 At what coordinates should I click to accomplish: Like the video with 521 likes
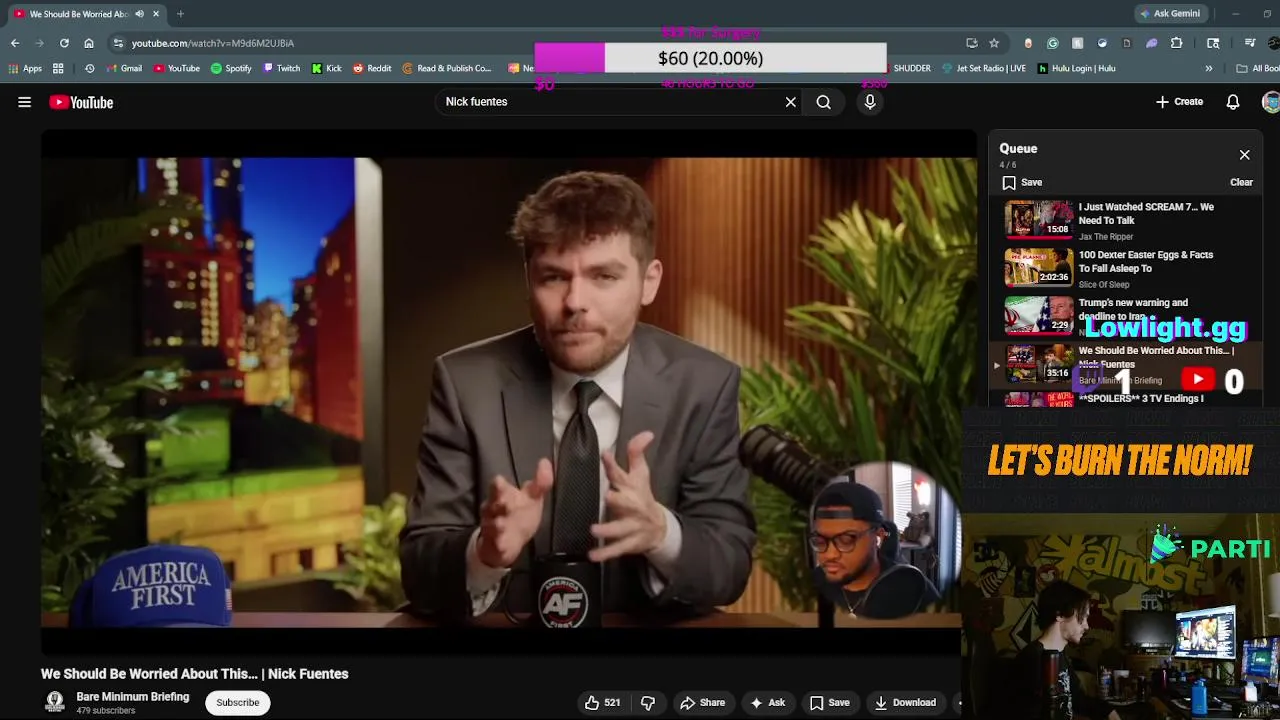(x=603, y=703)
